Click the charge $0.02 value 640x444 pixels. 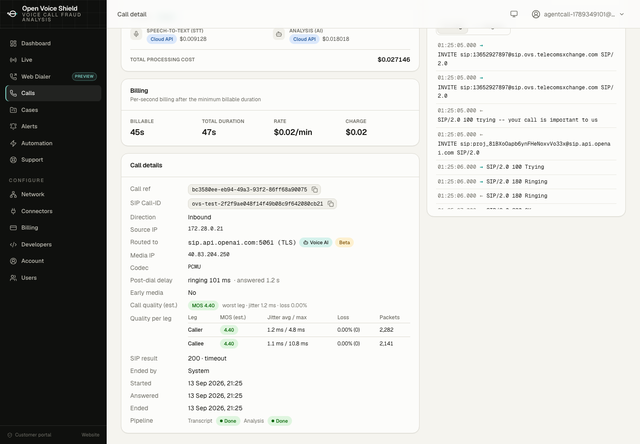point(356,132)
